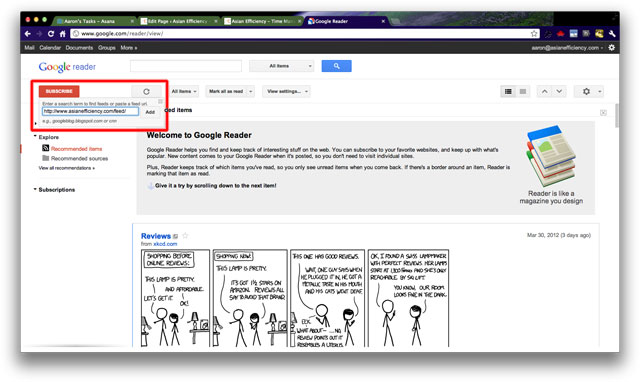This screenshot has height=382, width=640.
Task: Click the Reader search text box
Action: tap(186, 66)
